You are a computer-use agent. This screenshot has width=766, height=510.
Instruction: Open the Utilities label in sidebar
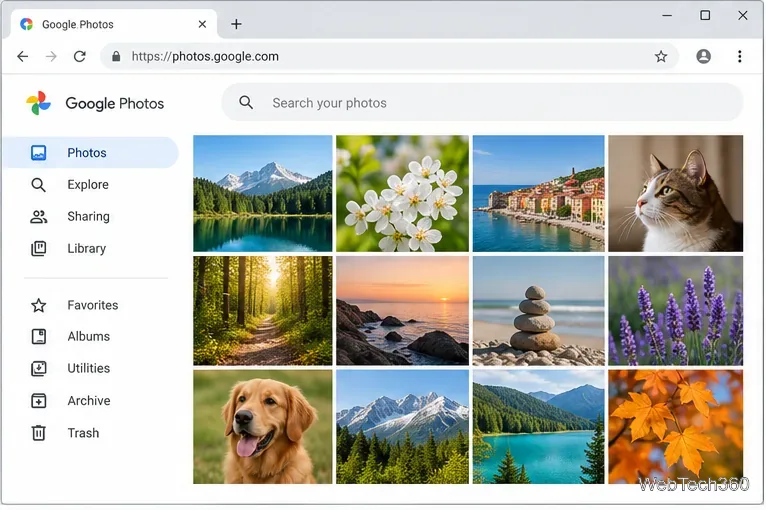89,368
